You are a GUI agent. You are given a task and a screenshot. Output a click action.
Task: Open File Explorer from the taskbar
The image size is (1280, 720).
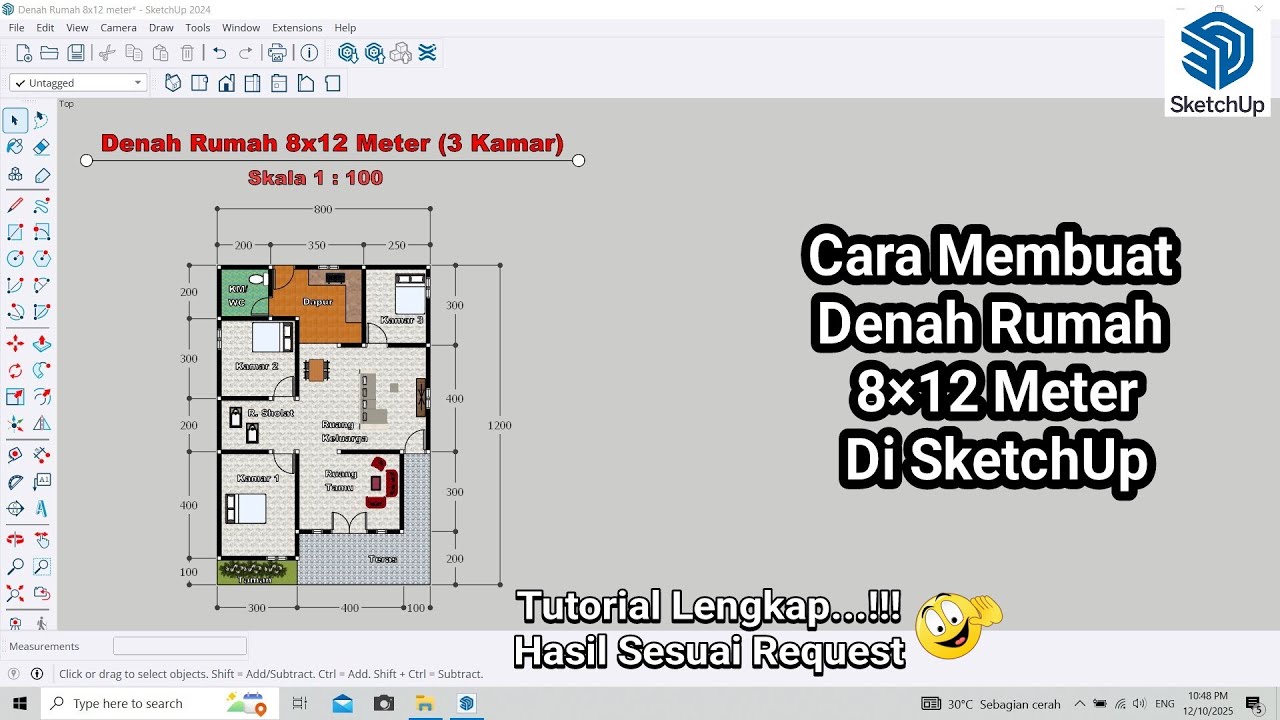pos(424,703)
